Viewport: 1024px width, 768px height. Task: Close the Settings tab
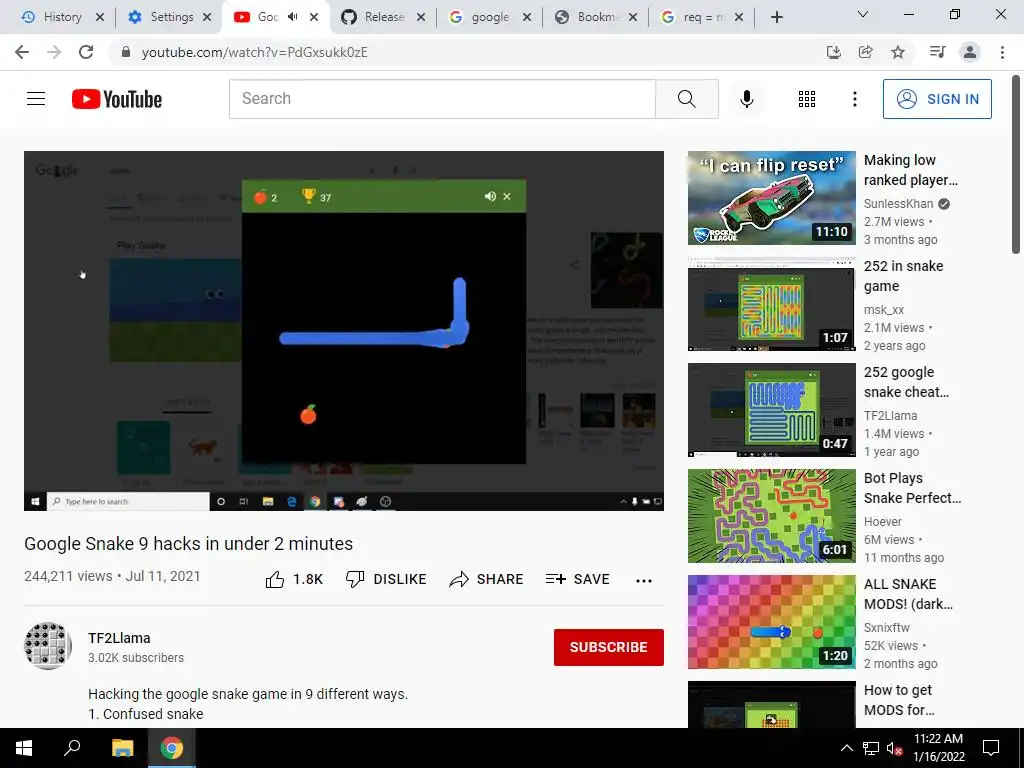[x=207, y=17]
